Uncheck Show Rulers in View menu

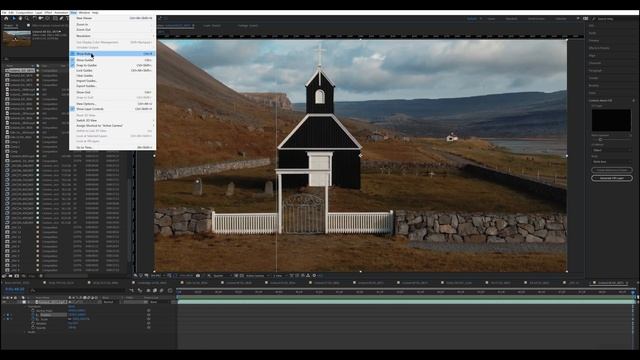tap(112, 53)
